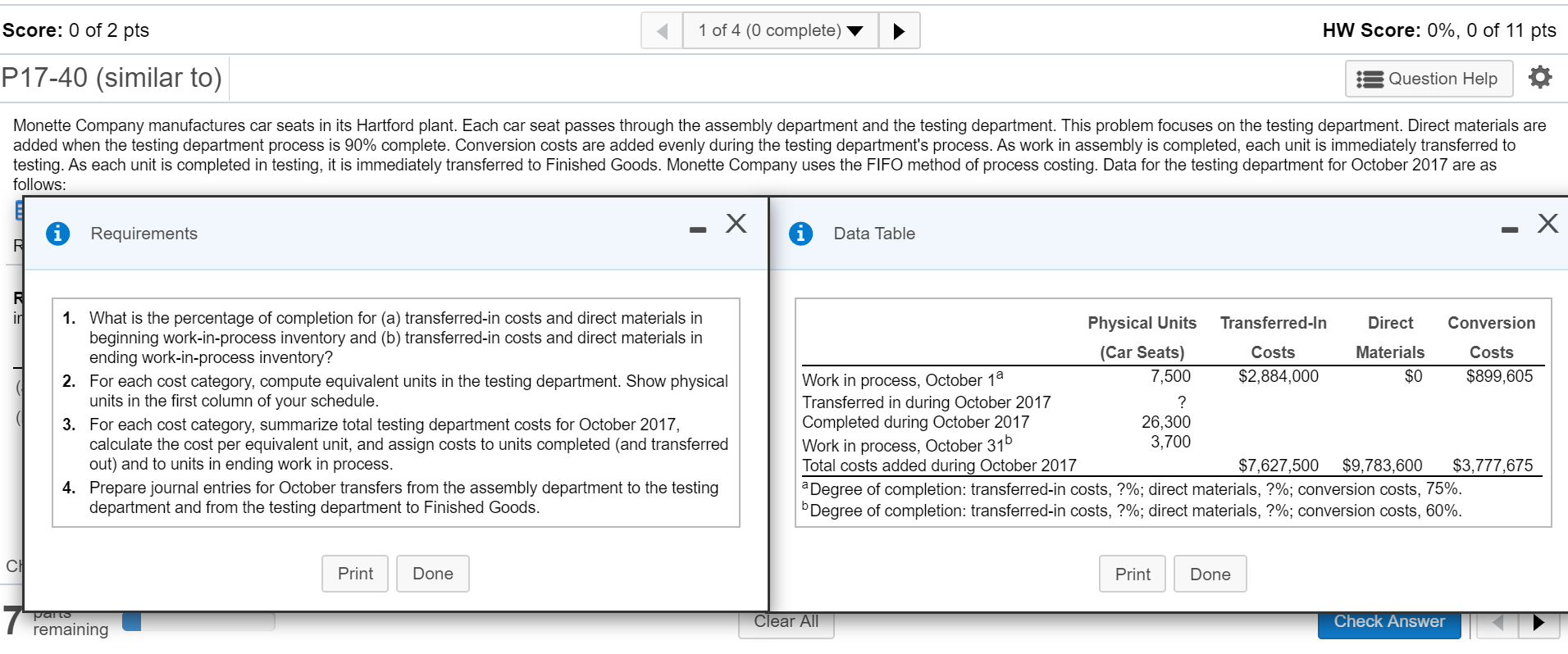Open the settings gear icon
The image size is (1568, 654).
click(1540, 77)
